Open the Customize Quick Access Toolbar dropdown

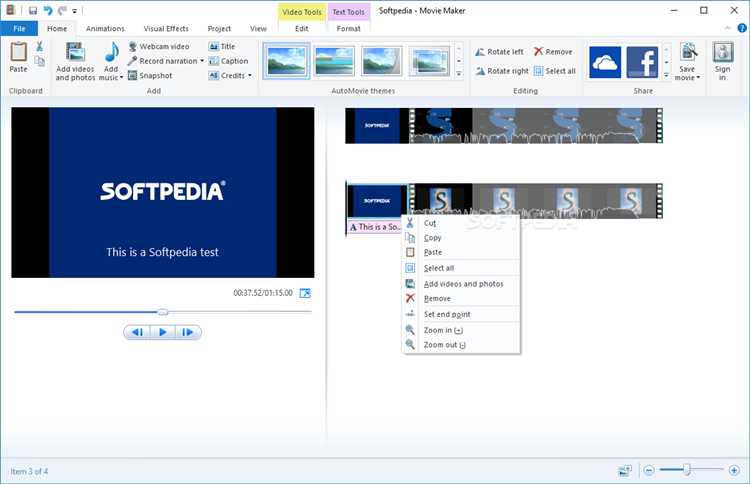click(75, 11)
